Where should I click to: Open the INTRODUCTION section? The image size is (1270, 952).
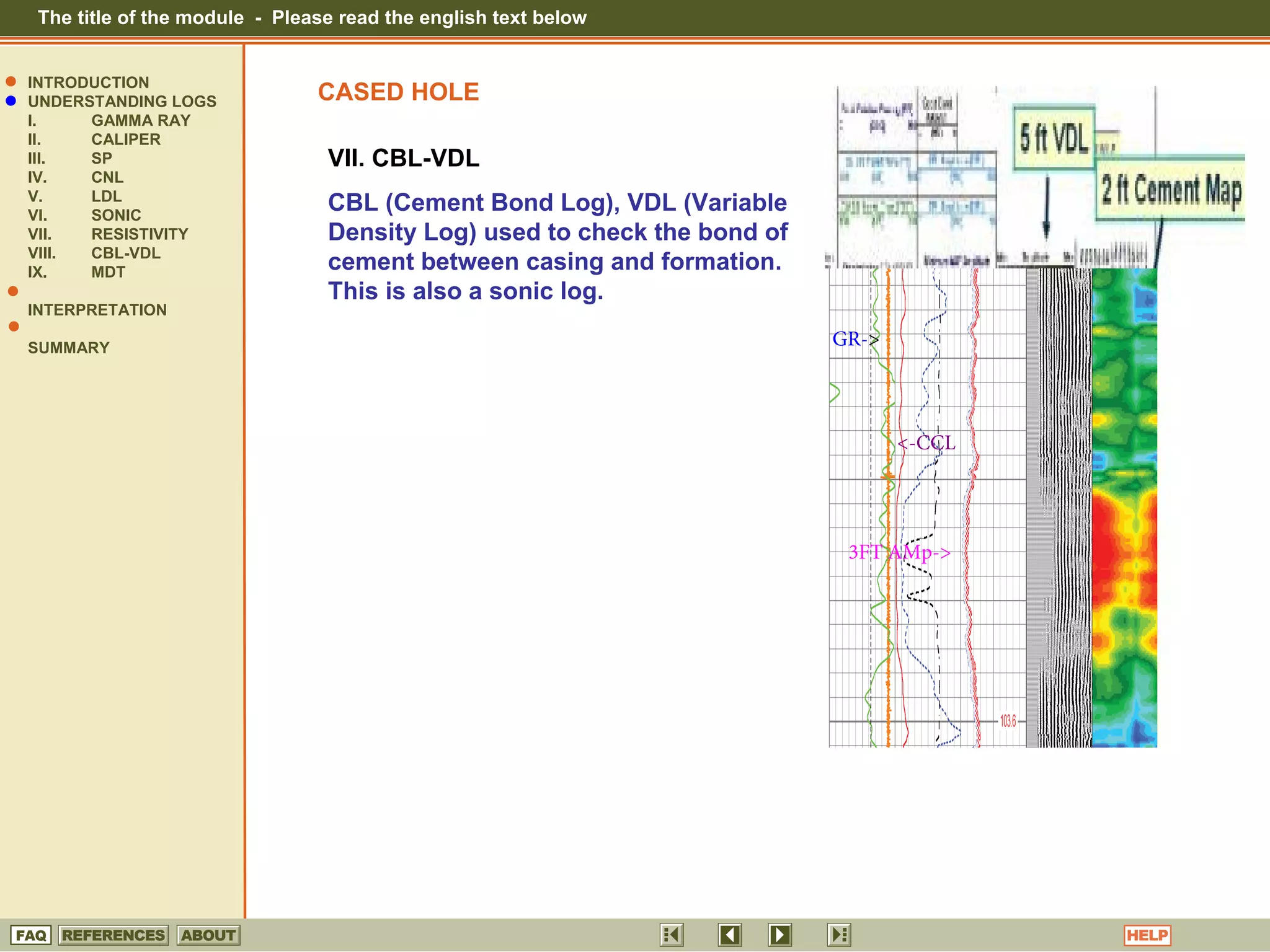pyautogui.click(x=88, y=82)
